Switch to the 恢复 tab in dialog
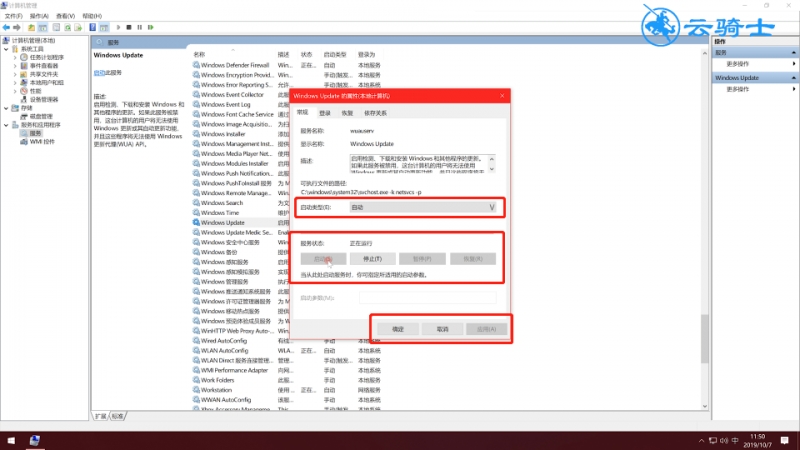Image resolution: width=800 pixels, height=450 pixels. point(347,113)
